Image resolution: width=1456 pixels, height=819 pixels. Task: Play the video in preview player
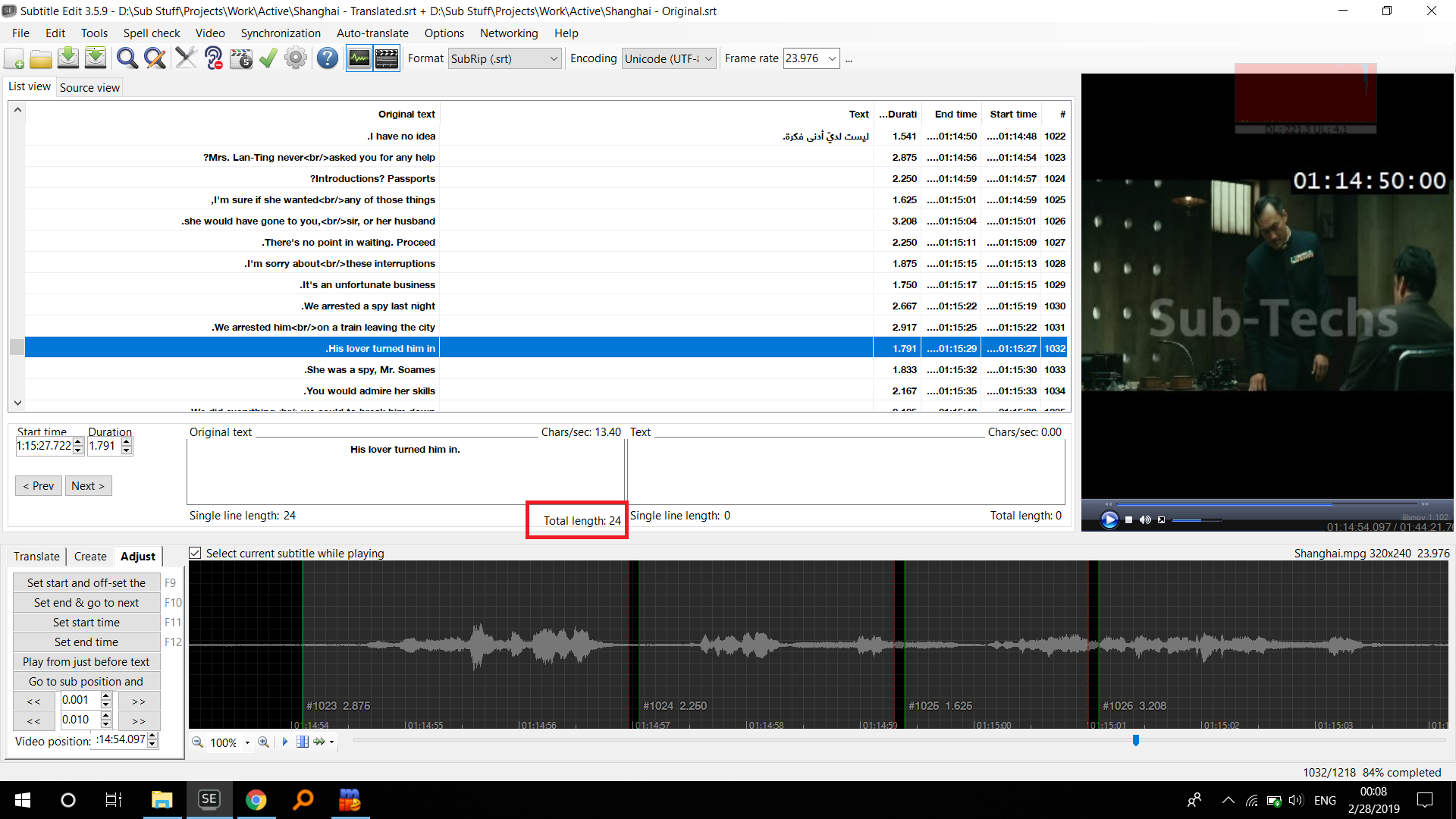point(1109,519)
